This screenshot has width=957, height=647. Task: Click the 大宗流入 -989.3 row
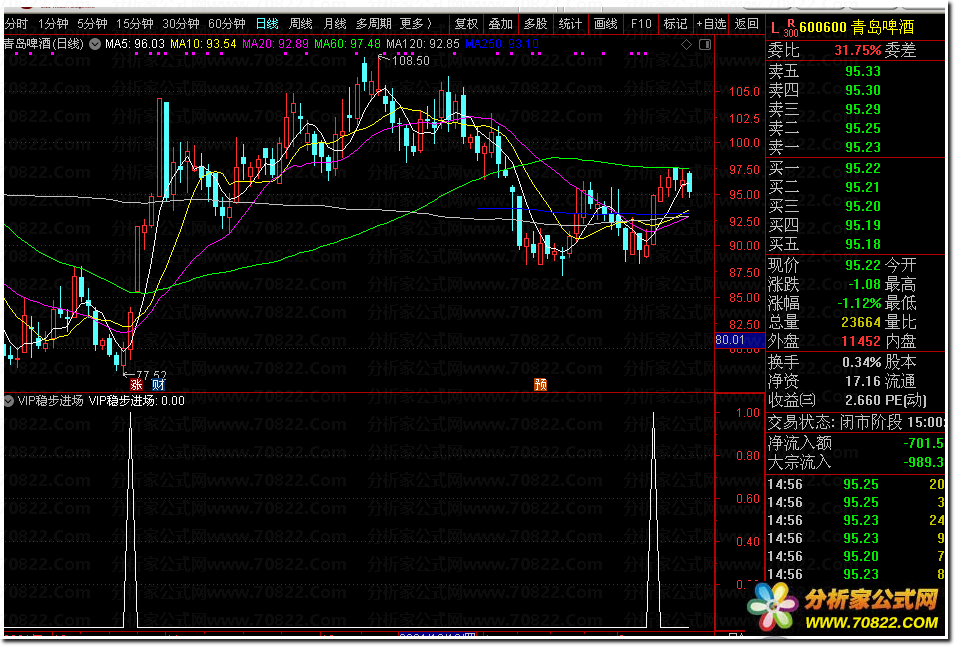855,462
